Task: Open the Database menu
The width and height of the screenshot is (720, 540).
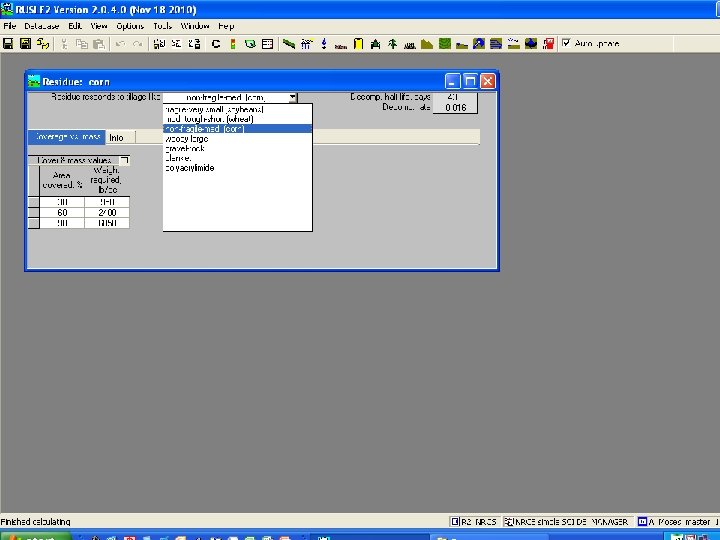Action: 42,26
